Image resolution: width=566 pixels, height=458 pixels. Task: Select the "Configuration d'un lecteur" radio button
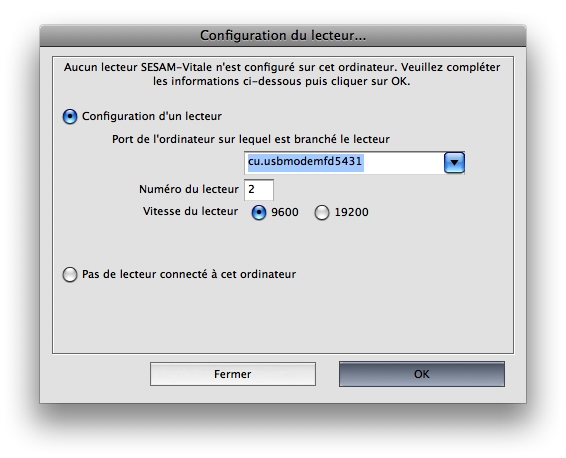(70, 117)
